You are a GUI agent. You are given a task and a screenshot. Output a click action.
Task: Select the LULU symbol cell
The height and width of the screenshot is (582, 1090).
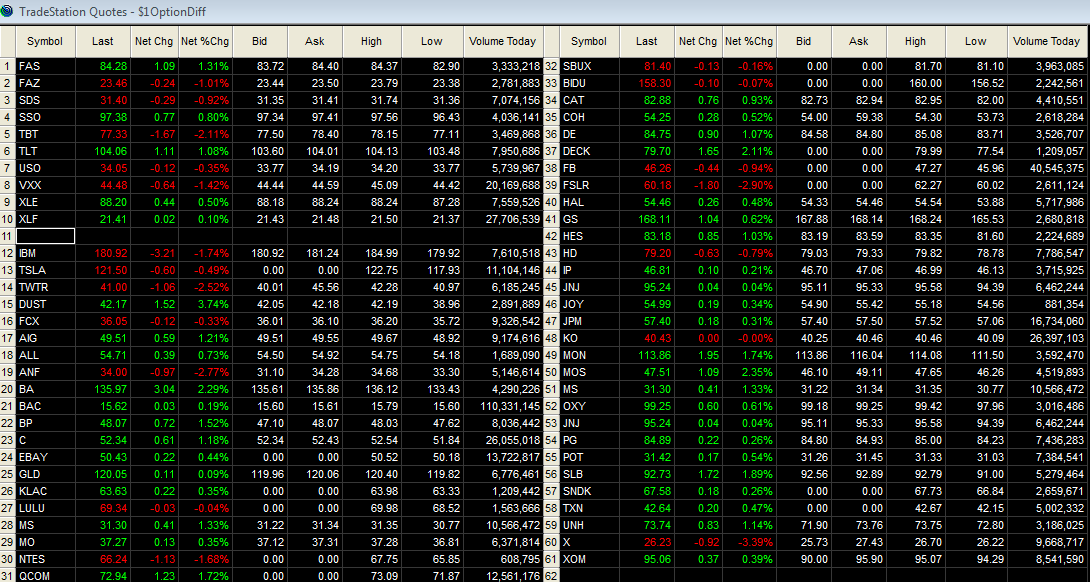tap(45, 508)
